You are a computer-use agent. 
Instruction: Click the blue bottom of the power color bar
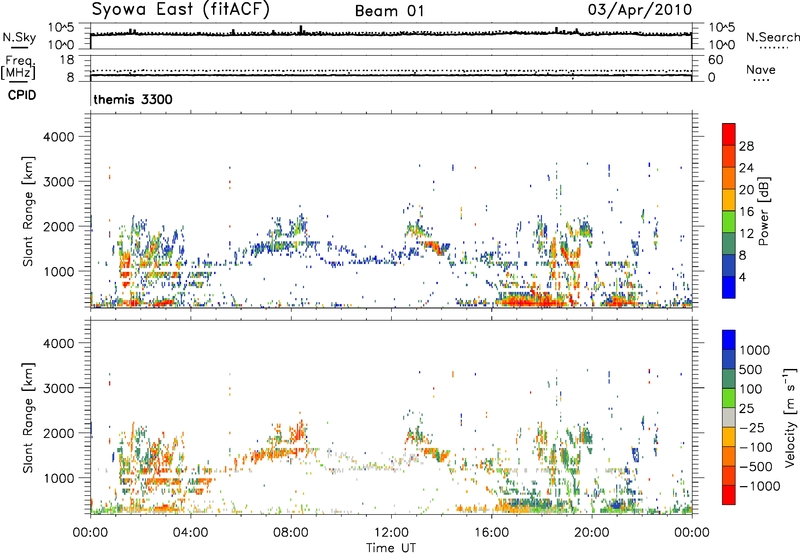pyautogui.click(x=729, y=288)
